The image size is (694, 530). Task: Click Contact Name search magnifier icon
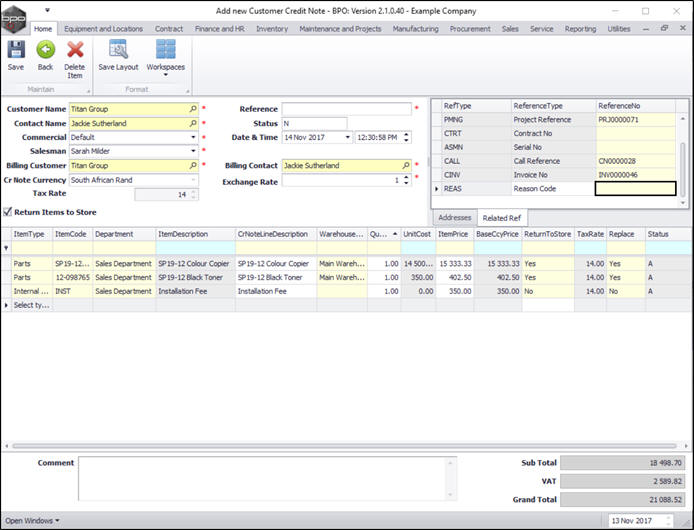pos(193,124)
